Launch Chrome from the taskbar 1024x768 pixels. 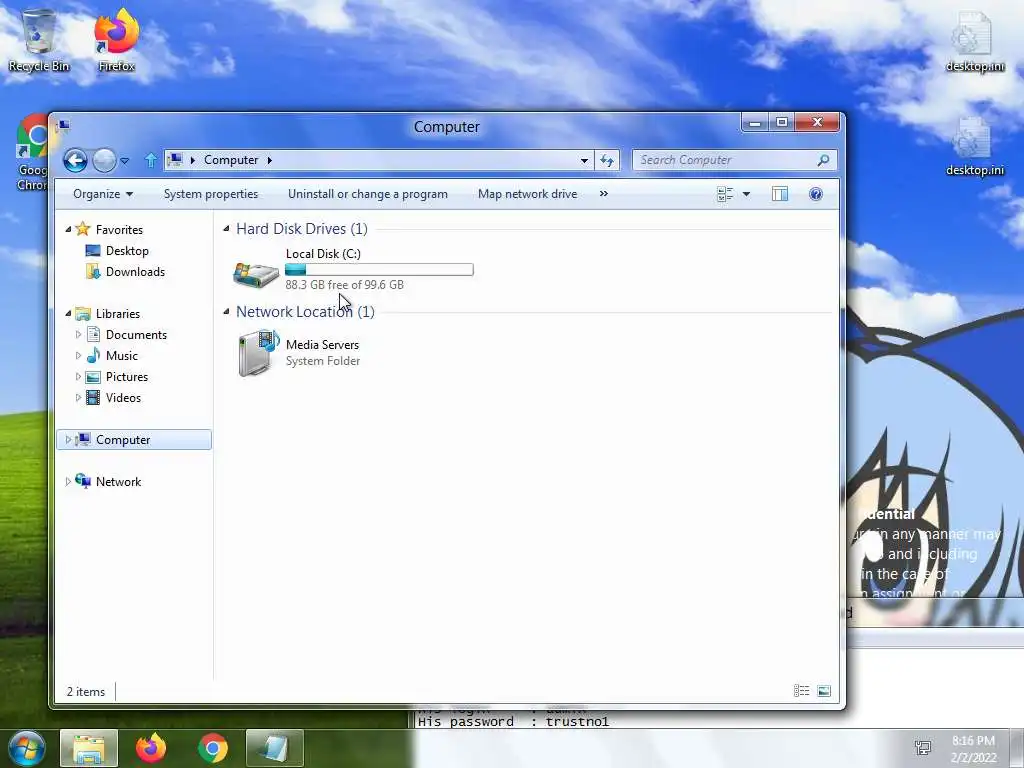213,748
